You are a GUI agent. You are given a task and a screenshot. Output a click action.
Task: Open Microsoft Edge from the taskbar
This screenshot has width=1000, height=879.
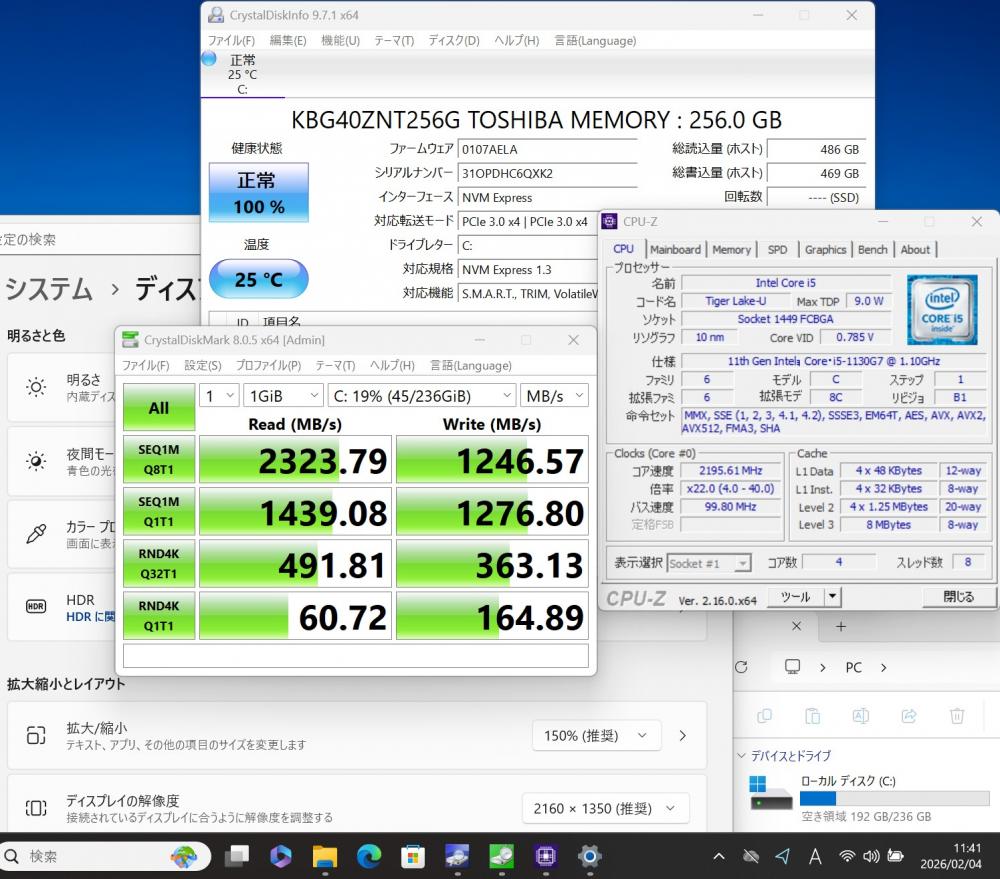pyautogui.click(x=369, y=856)
